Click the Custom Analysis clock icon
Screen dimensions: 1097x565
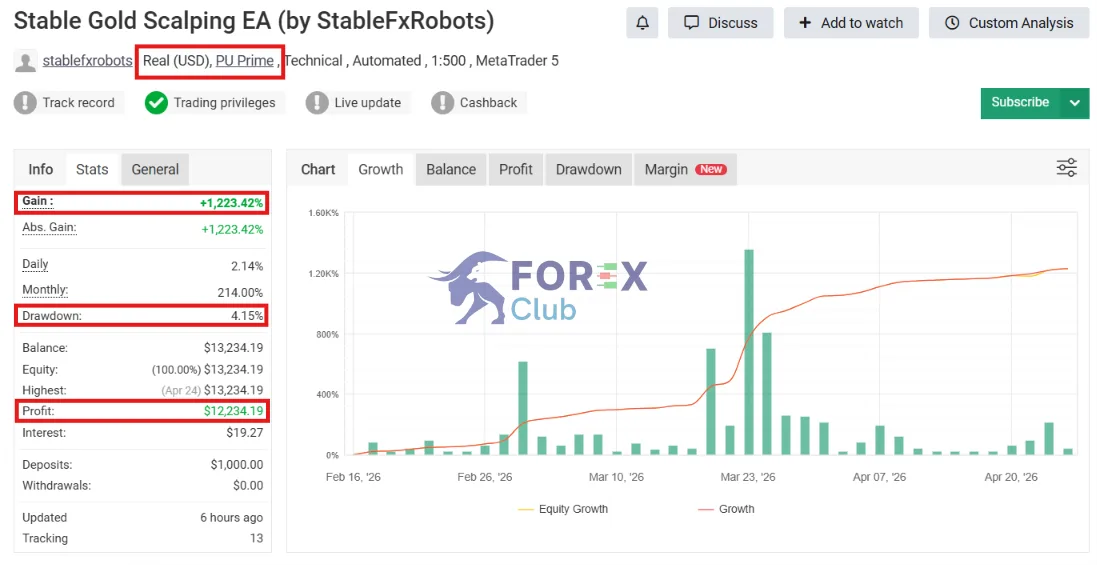[951, 23]
